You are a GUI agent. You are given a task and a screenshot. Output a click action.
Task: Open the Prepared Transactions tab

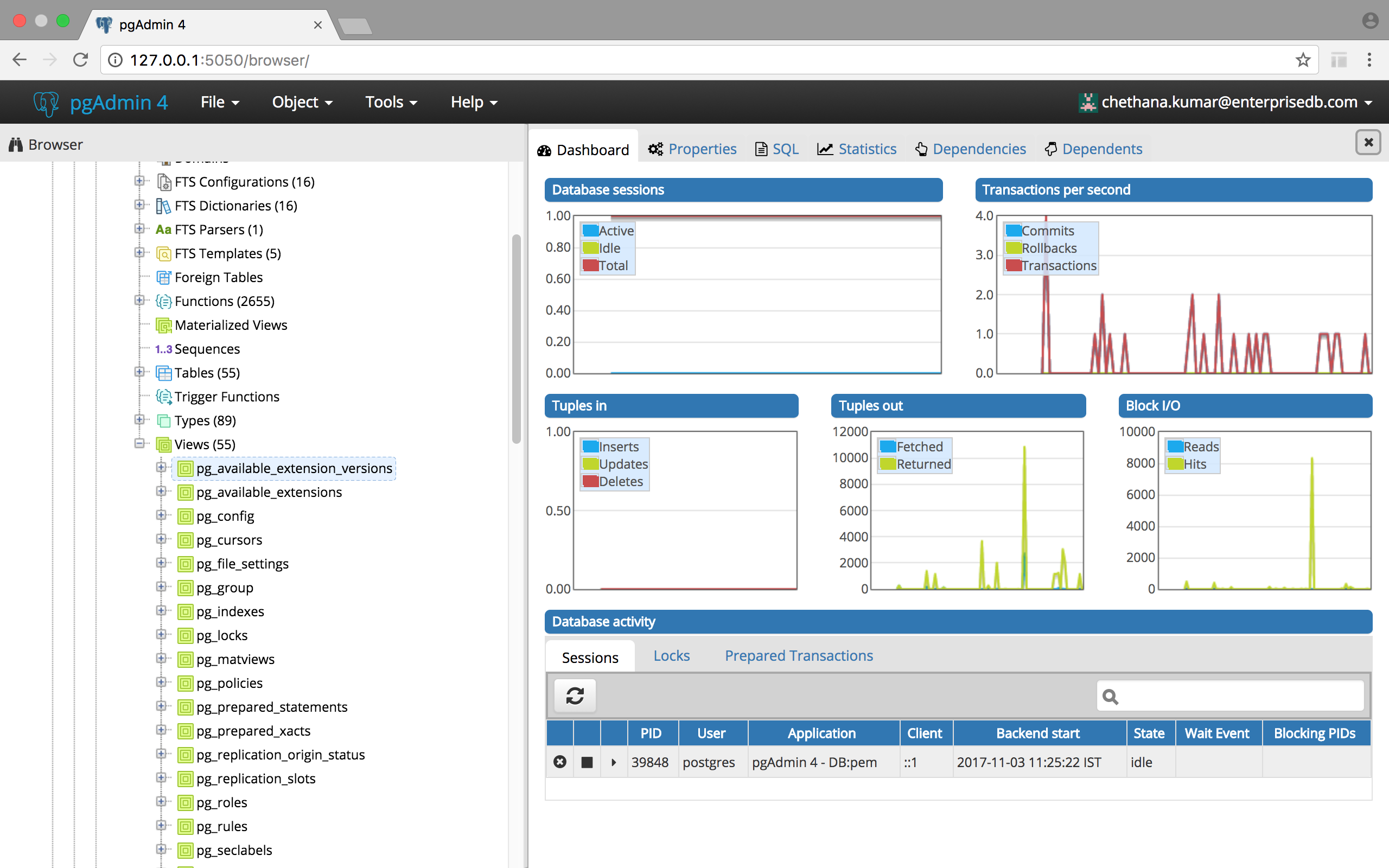(798, 656)
